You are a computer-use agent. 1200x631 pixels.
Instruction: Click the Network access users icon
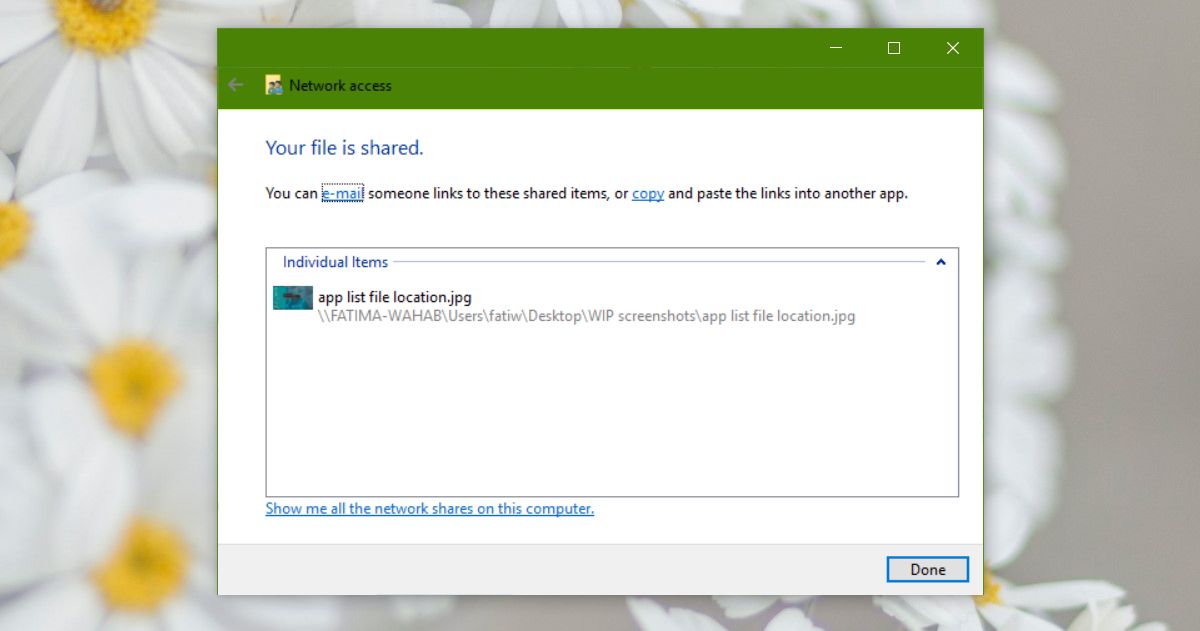pos(273,85)
